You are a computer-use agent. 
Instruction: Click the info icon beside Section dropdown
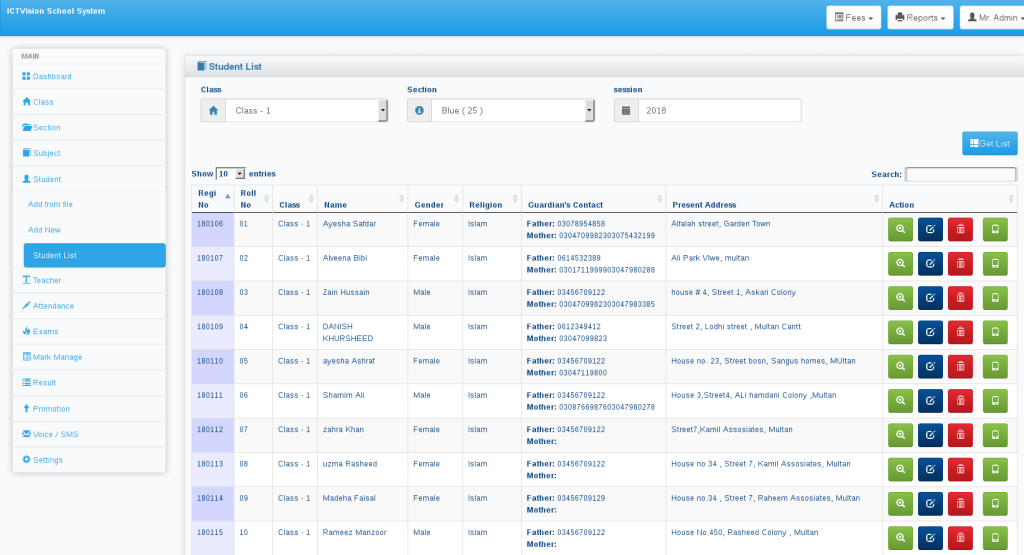click(x=419, y=110)
